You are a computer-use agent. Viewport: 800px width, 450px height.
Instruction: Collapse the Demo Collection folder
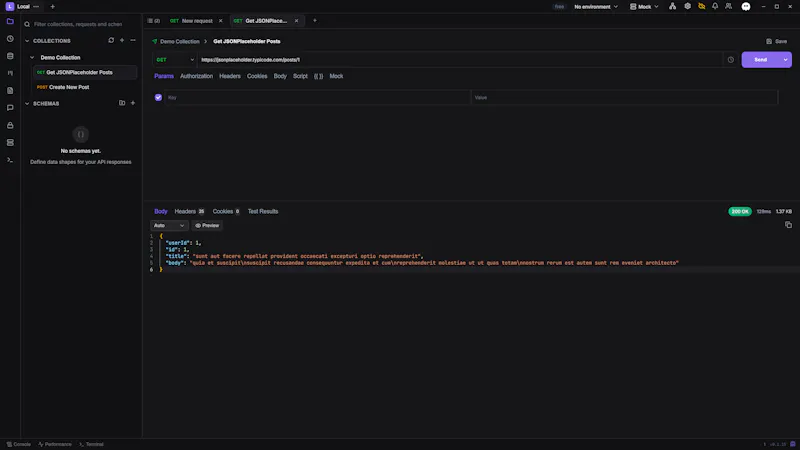coord(32,58)
